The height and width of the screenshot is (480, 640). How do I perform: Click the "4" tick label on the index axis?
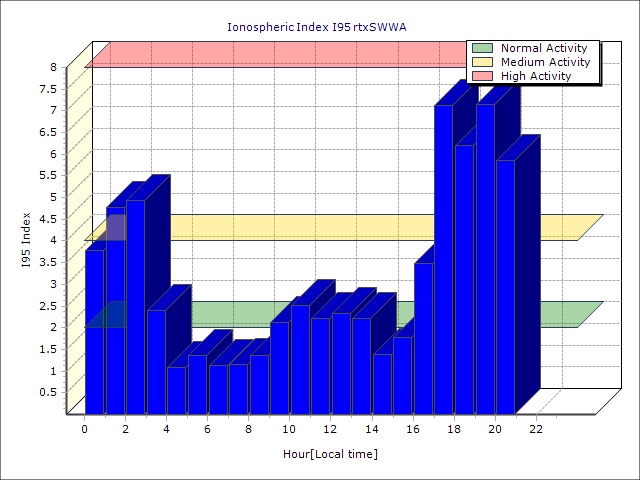[55, 240]
